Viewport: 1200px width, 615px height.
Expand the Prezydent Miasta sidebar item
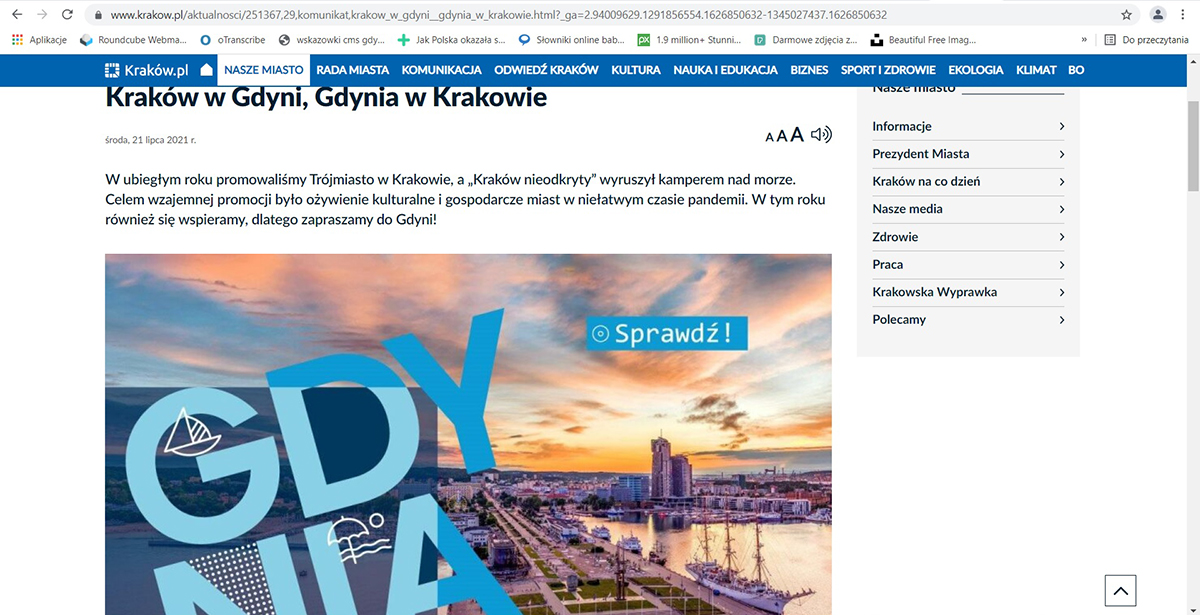[967, 154]
